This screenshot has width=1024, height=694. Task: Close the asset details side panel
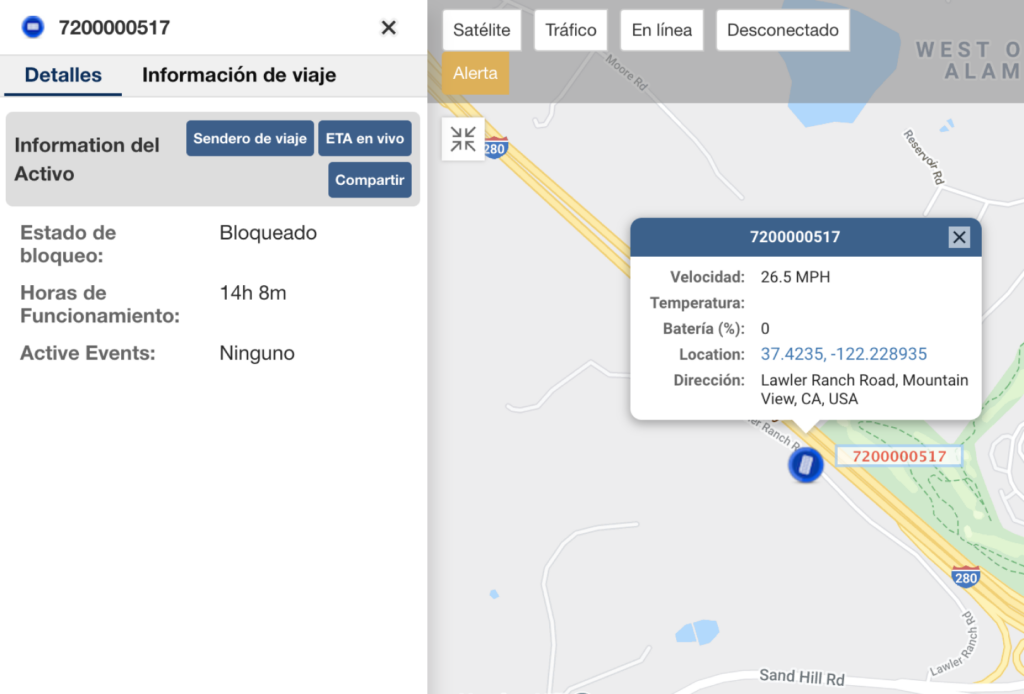[x=389, y=28]
